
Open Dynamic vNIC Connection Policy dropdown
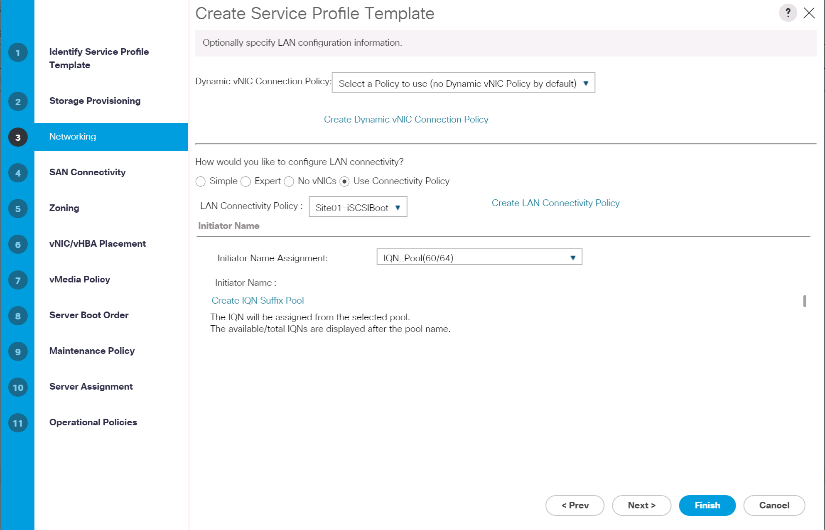coord(463,84)
